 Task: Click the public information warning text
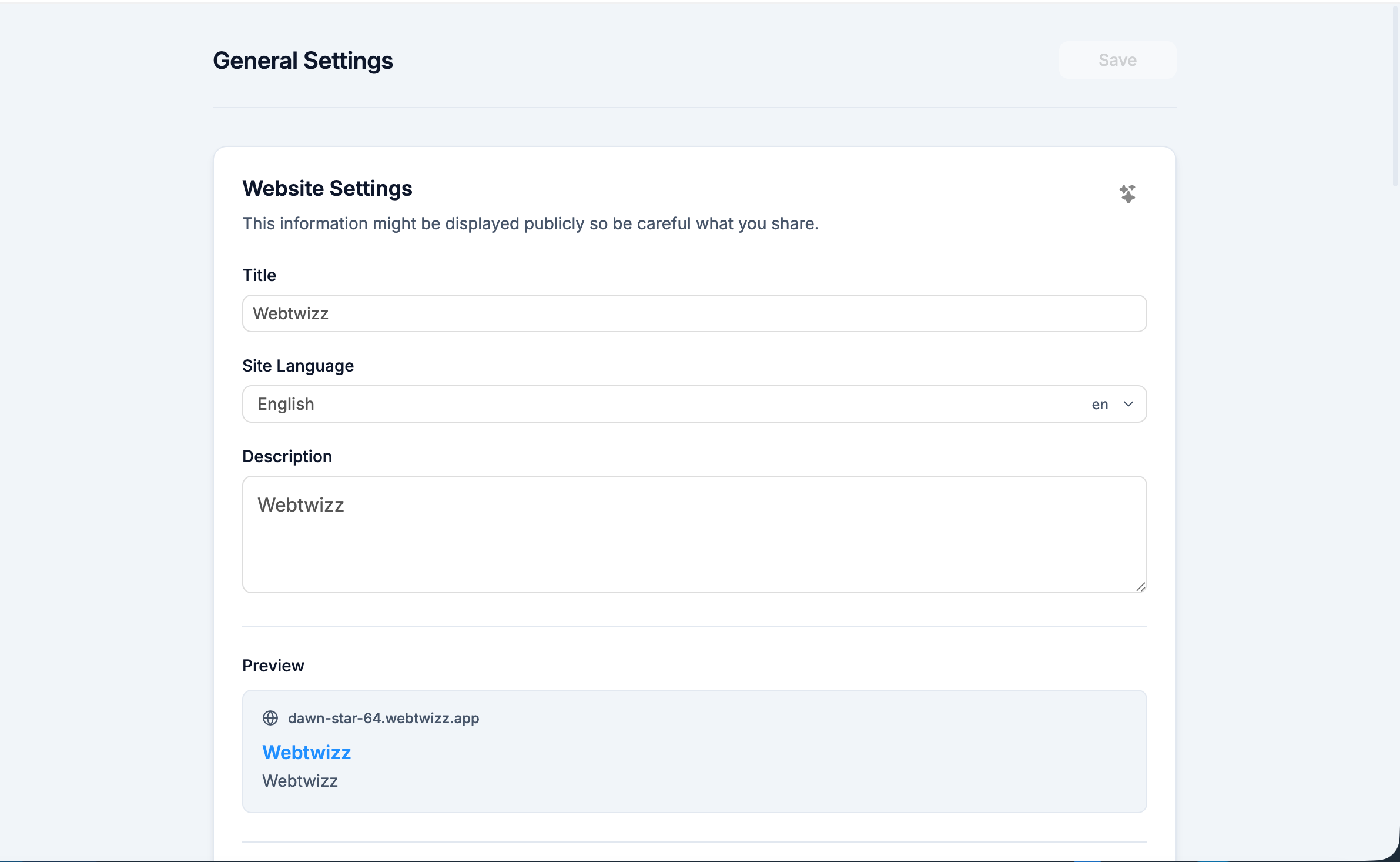pos(530,223)
